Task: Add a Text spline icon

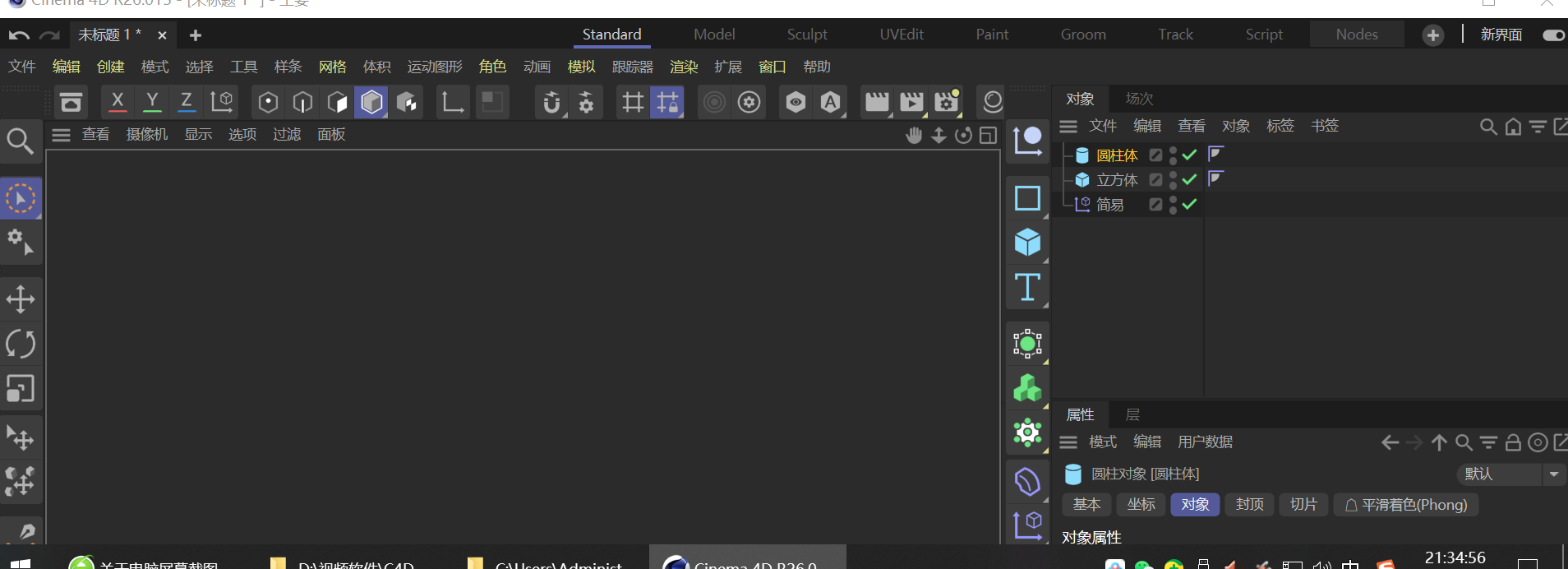Action: click(x=1027, y=287)
